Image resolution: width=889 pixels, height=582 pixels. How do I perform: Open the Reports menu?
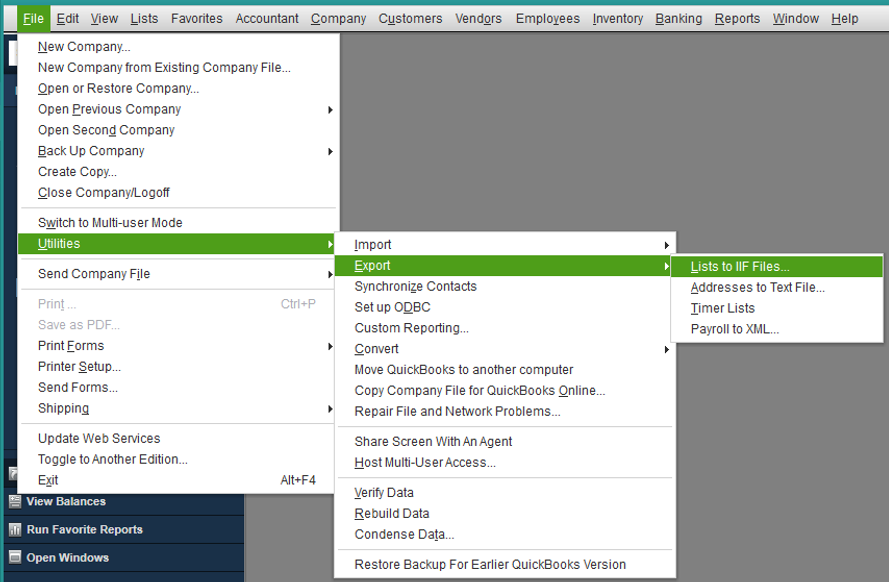737,19
